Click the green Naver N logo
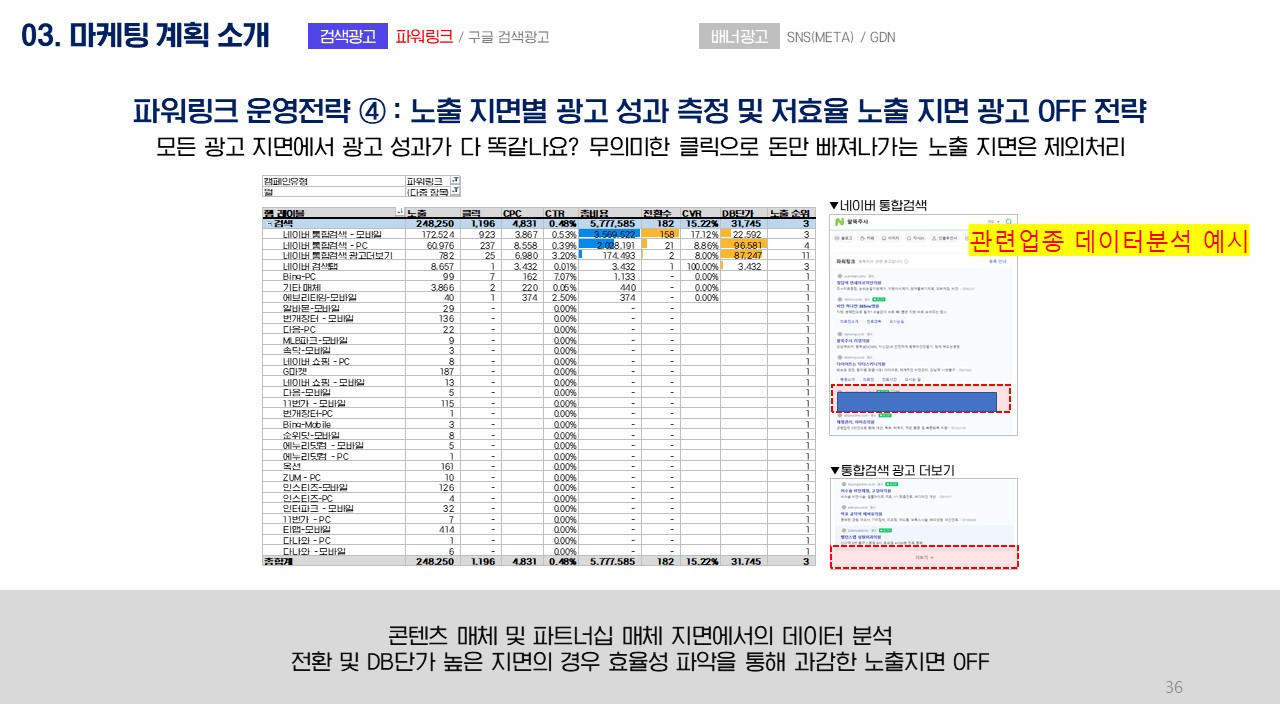The image size is (1280, 720). 838,221
